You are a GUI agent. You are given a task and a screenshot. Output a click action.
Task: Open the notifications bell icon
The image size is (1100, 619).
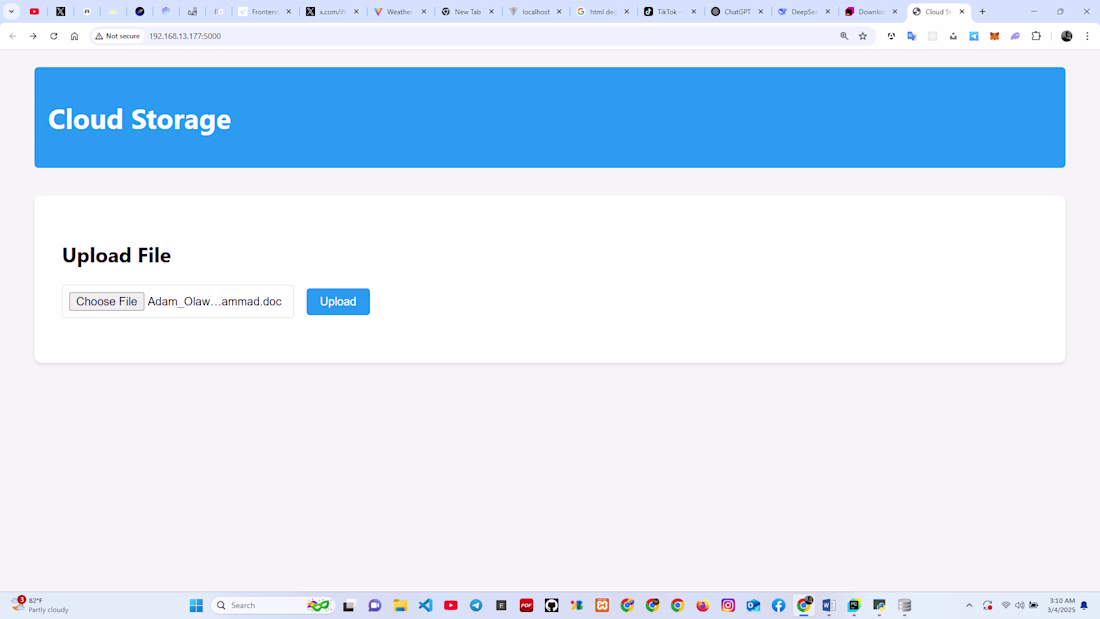click(1085, 605)
